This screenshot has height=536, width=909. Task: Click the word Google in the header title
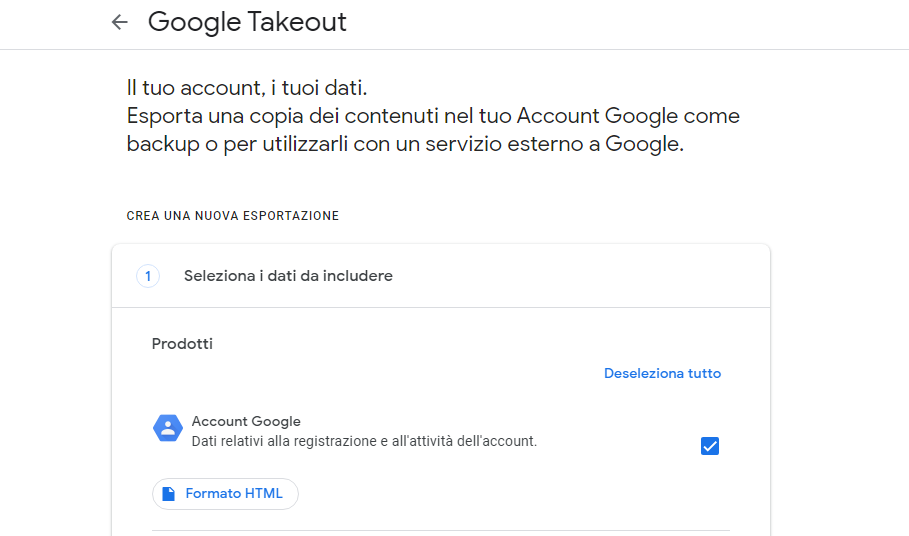coord(194,23)
